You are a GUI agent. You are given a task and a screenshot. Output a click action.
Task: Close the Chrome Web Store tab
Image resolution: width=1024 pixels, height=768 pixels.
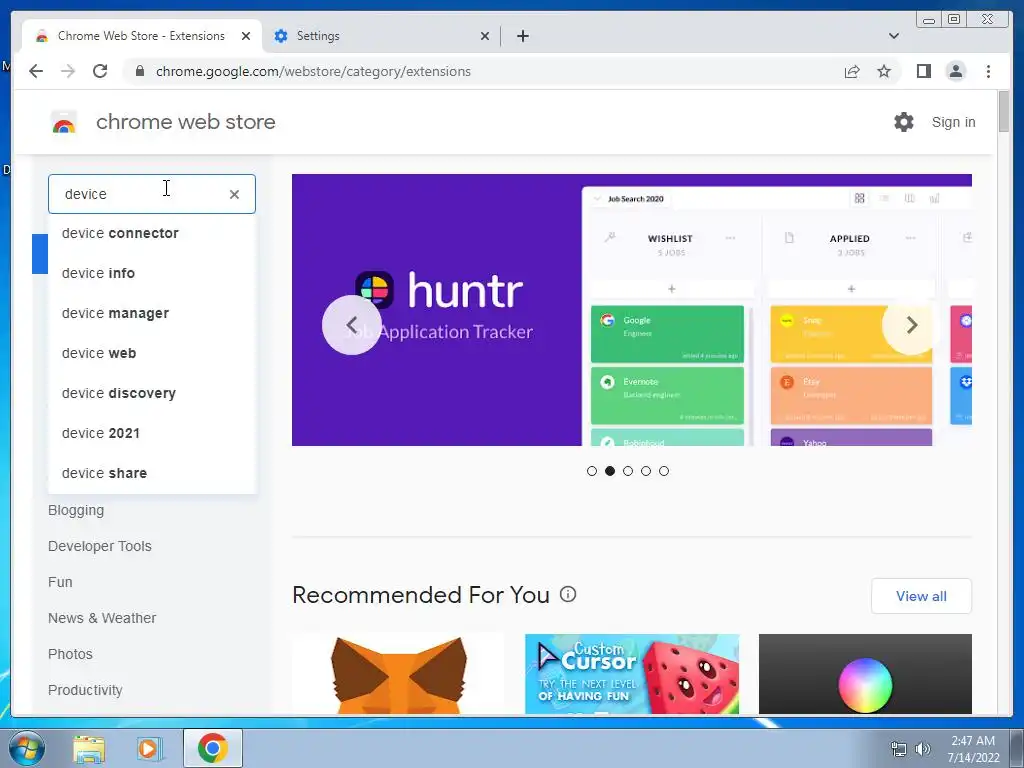pyautogui.click(x=246, y=36)
